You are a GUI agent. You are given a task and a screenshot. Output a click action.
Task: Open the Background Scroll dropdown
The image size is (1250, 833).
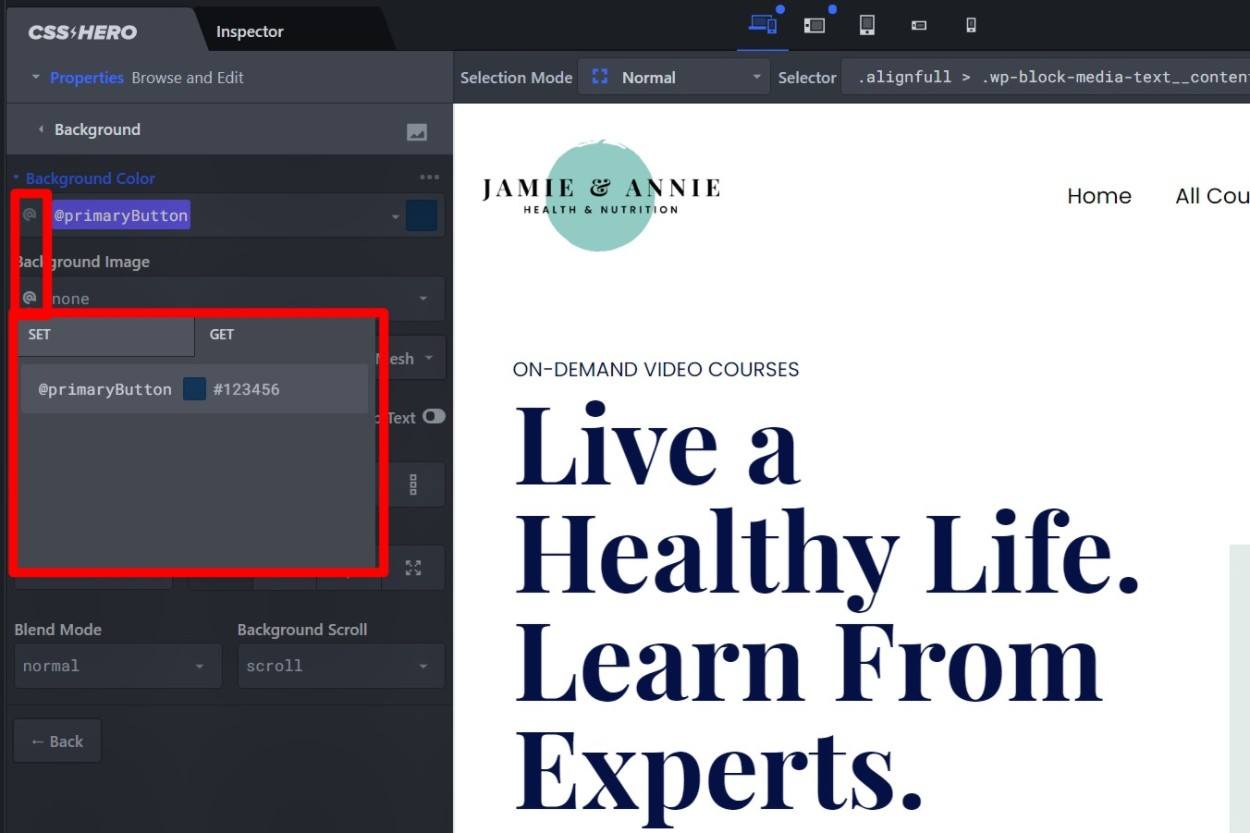(x=341, y=666)
